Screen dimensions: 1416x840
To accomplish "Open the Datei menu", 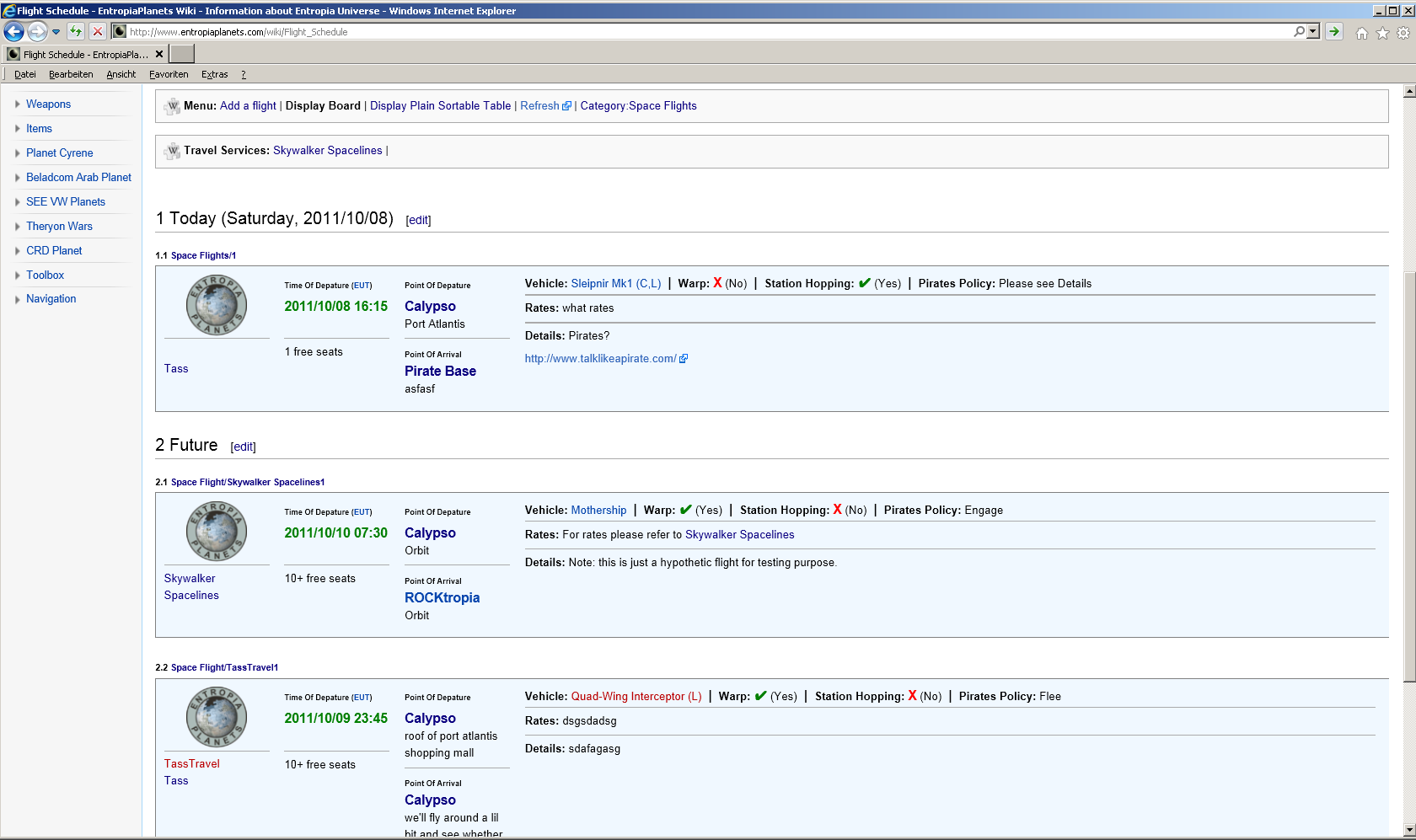I will (x=25, y=74).
